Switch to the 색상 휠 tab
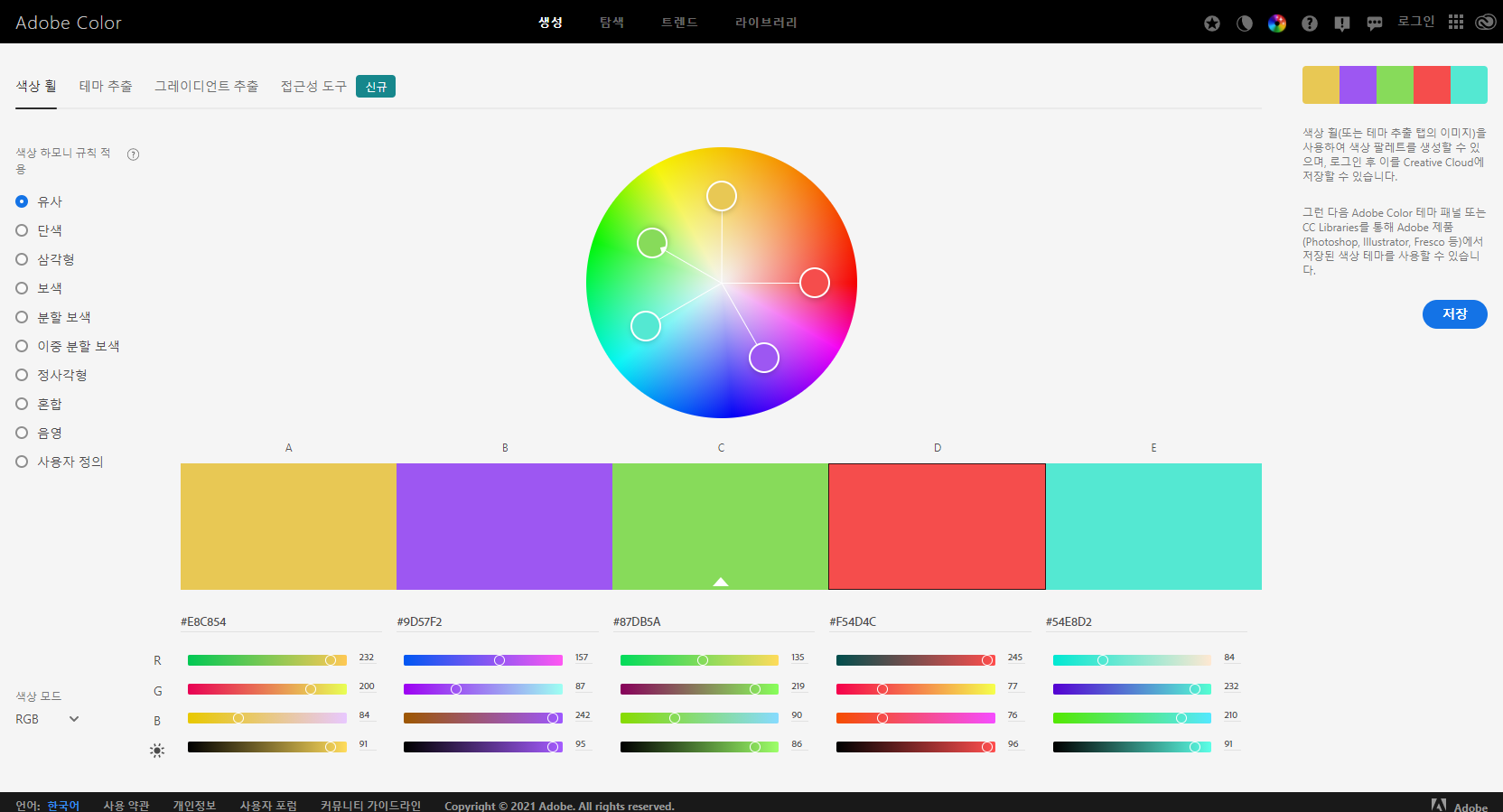 click(x=36, y=86)
